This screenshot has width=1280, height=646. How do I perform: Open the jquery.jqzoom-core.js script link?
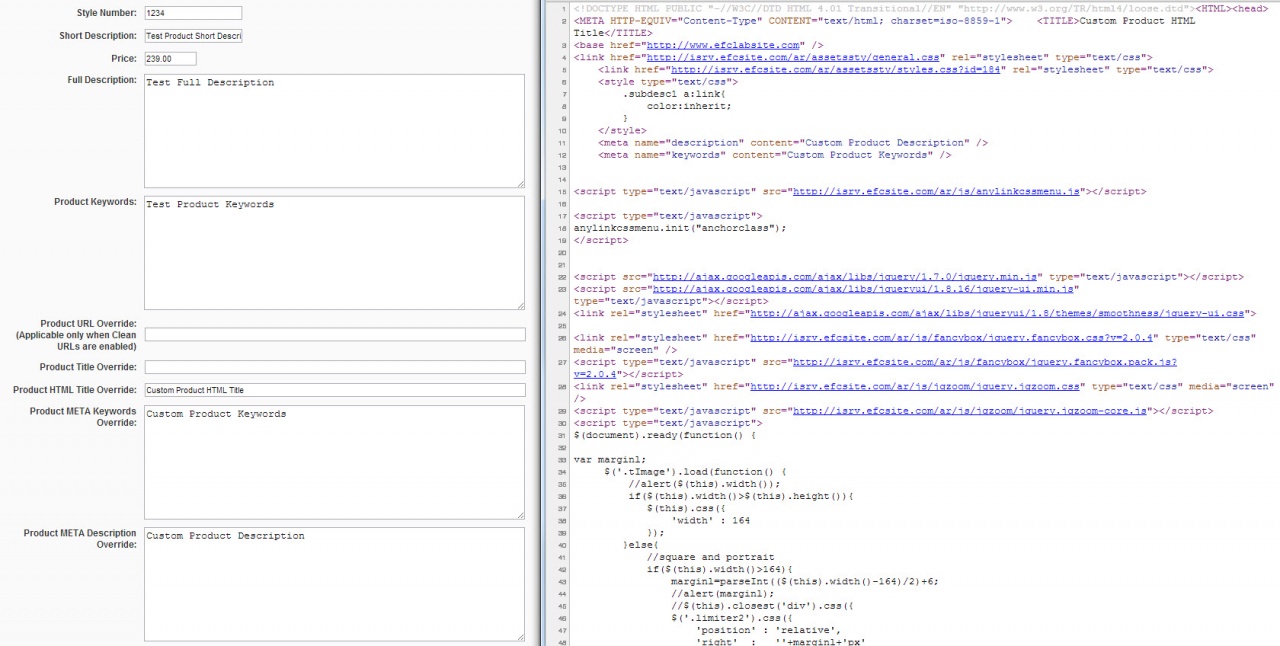coord(971,410)
